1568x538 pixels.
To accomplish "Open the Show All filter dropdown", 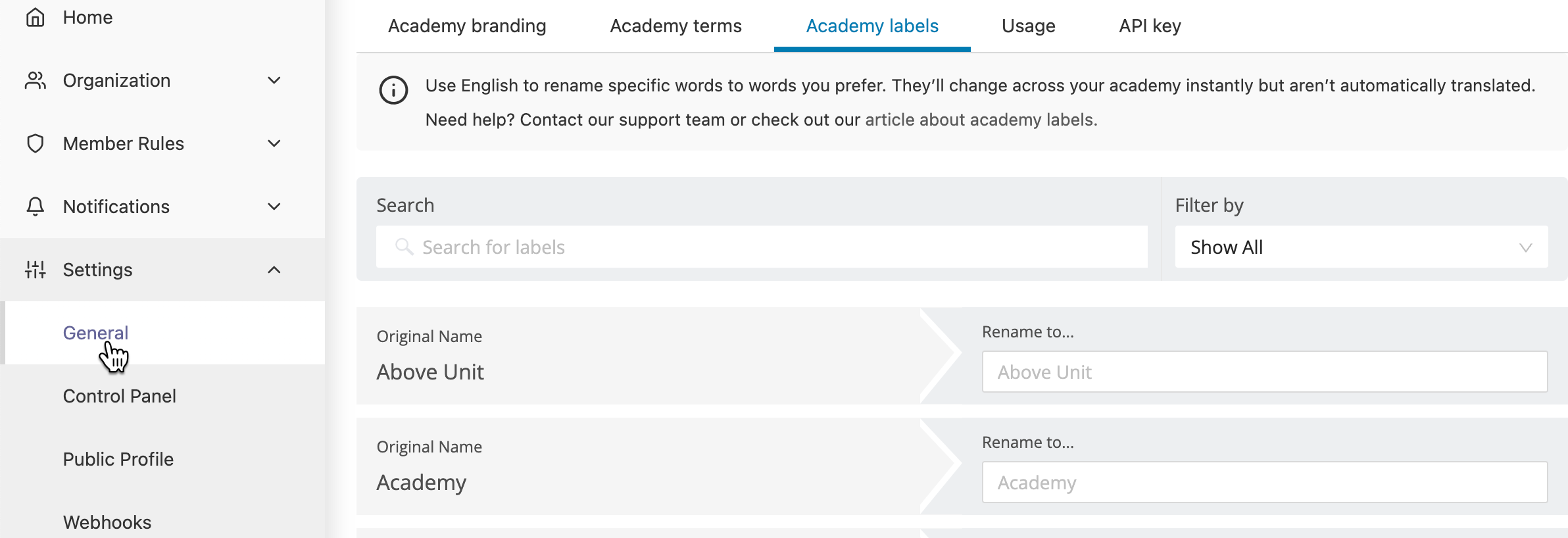I will click(x=1361, y=247).
